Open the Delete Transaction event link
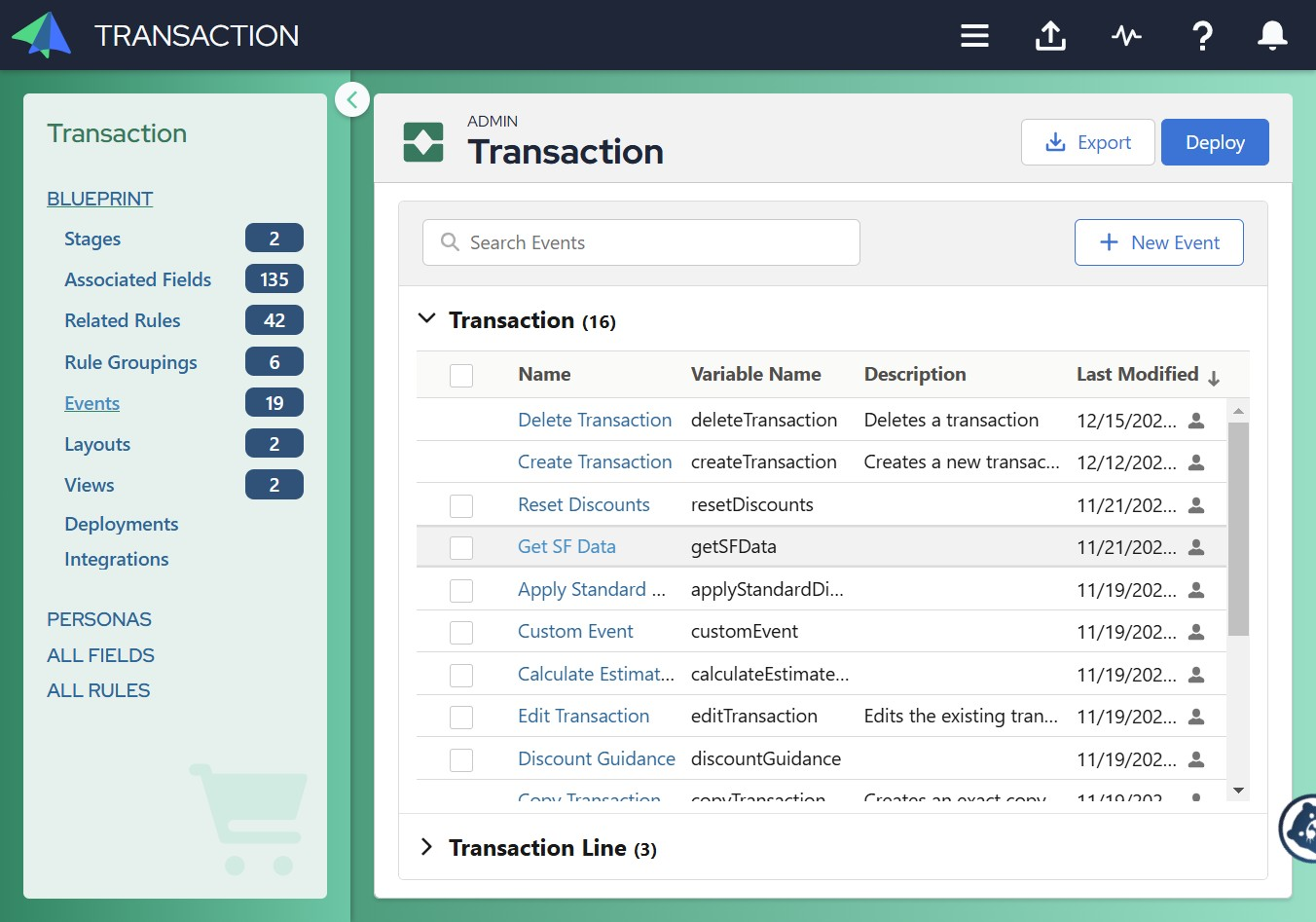This screenshot has width=1316, height=922. tap(595, 420)
